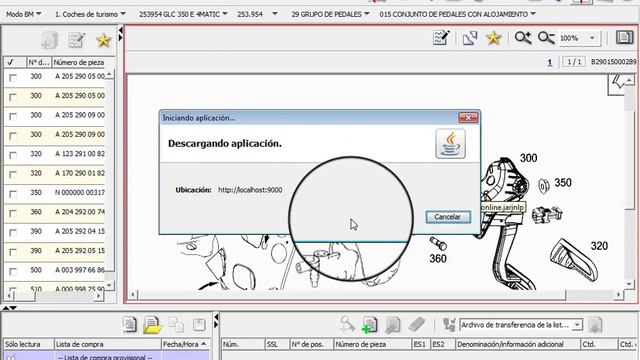Check the box for N 000000 00317
The image size is (640, 360).
point(13,194)
